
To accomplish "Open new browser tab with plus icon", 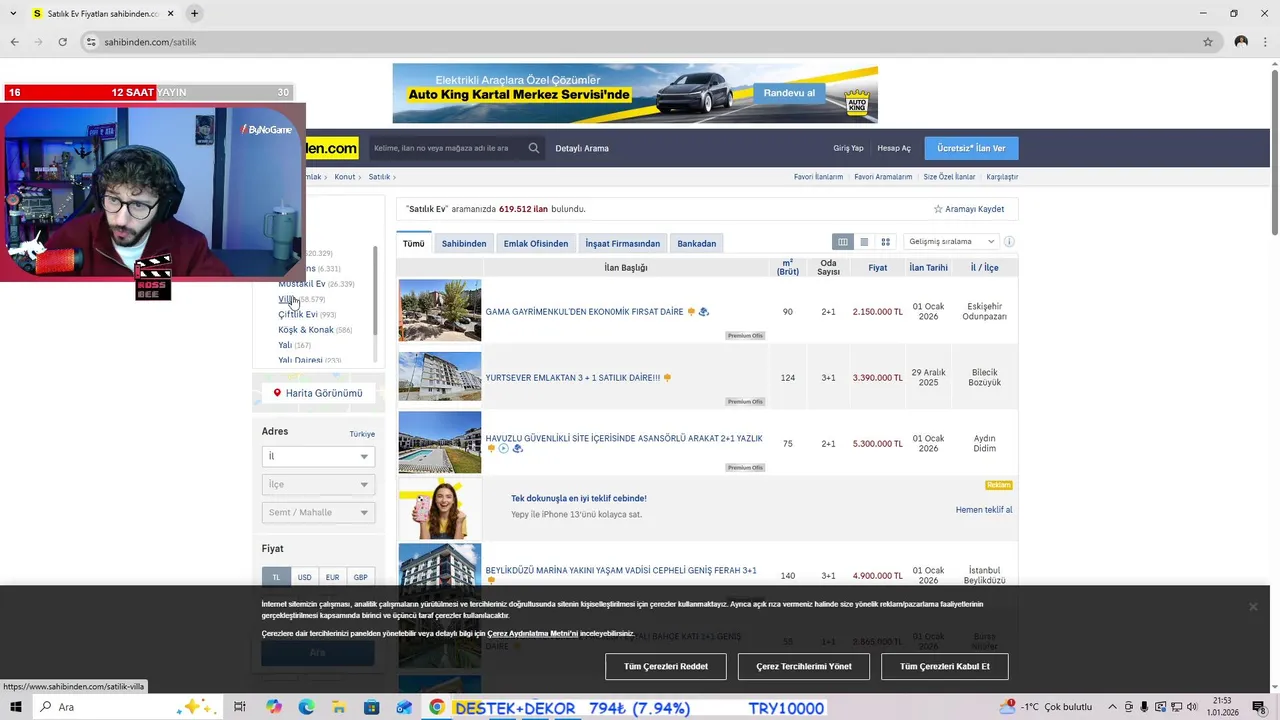I will [194, 14].
